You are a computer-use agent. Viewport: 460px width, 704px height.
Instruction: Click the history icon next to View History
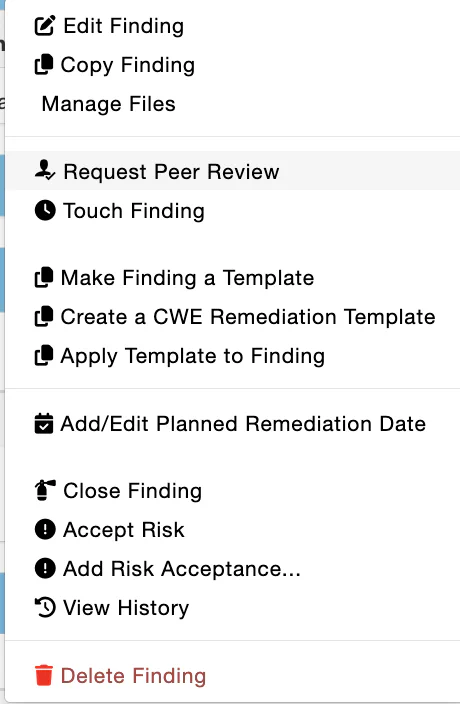[x=45, y=607]
